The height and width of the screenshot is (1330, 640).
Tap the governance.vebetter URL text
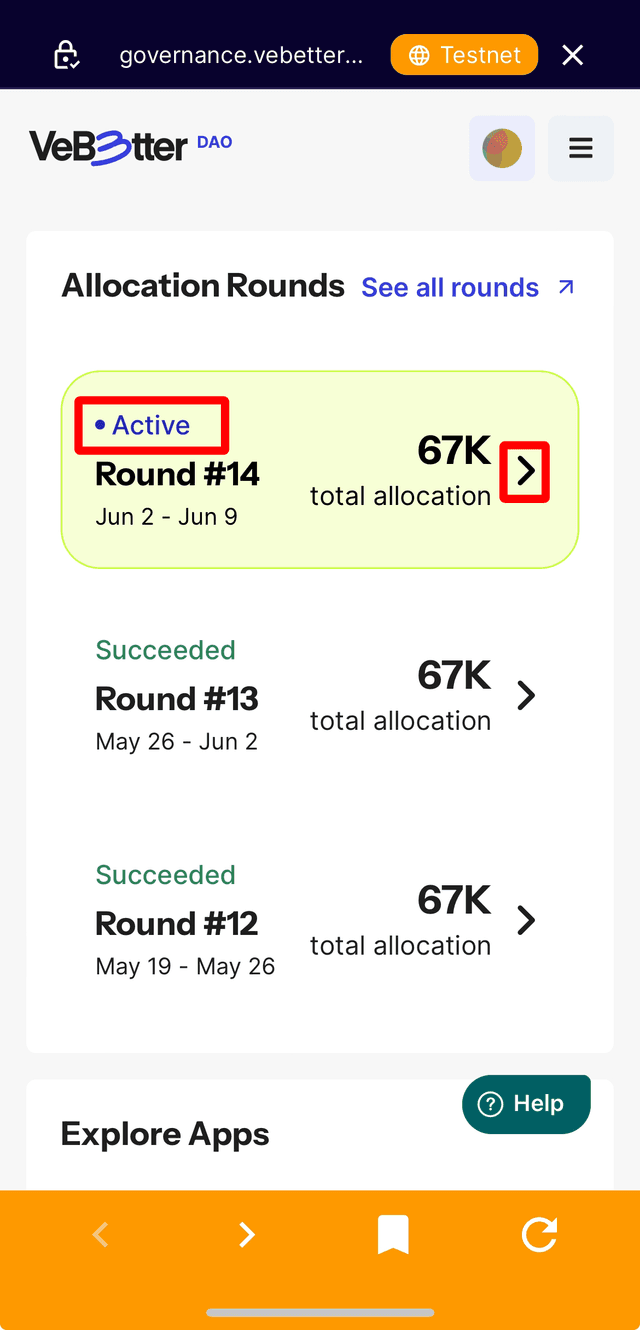pos(241,55)
